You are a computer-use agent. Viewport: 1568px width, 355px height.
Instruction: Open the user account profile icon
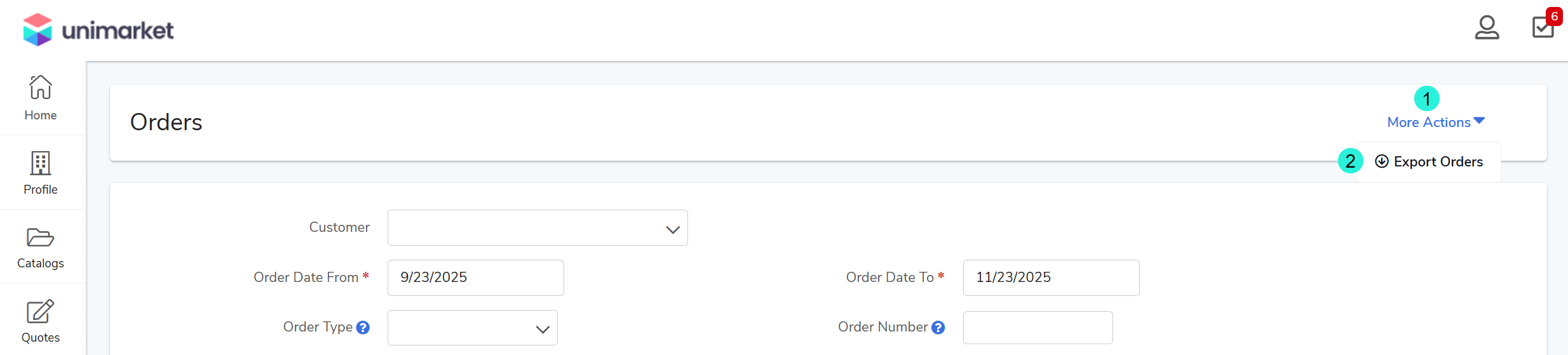pos(1487,28)
